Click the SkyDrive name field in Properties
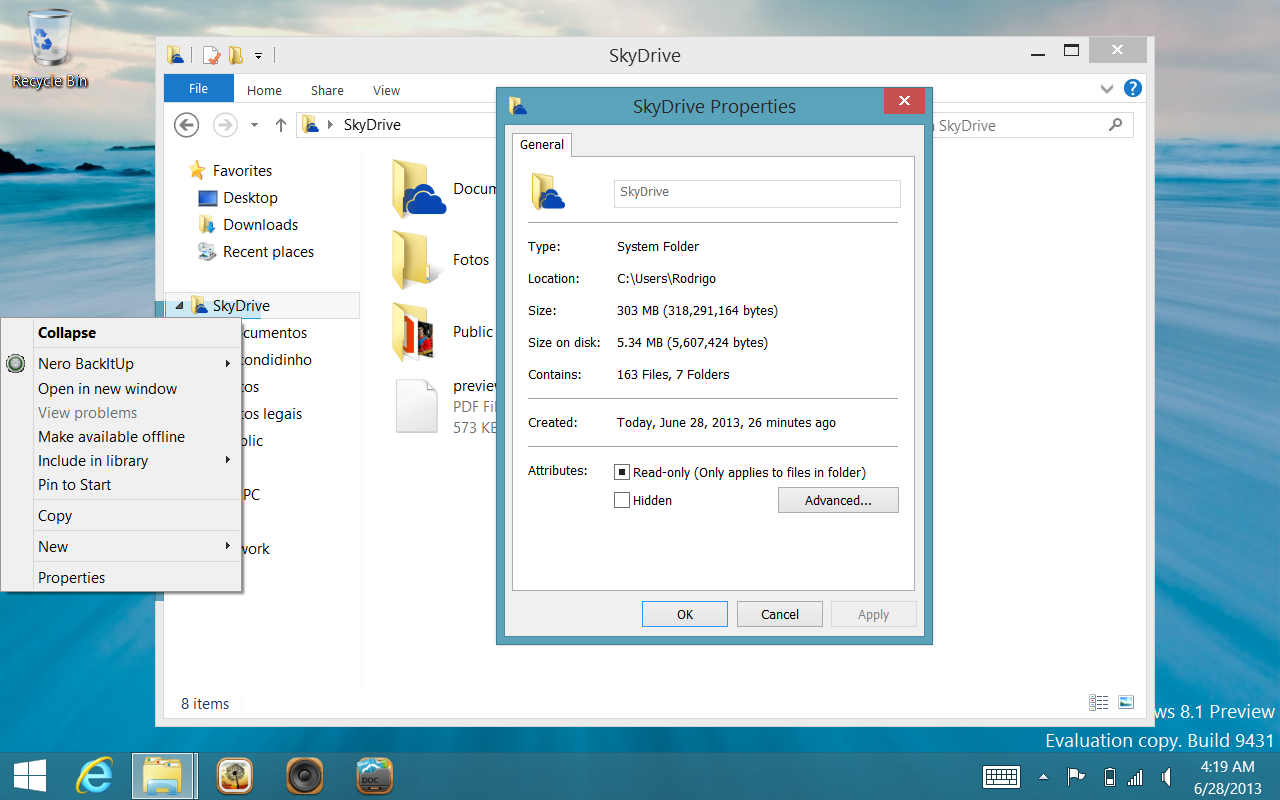 [757, 193]
